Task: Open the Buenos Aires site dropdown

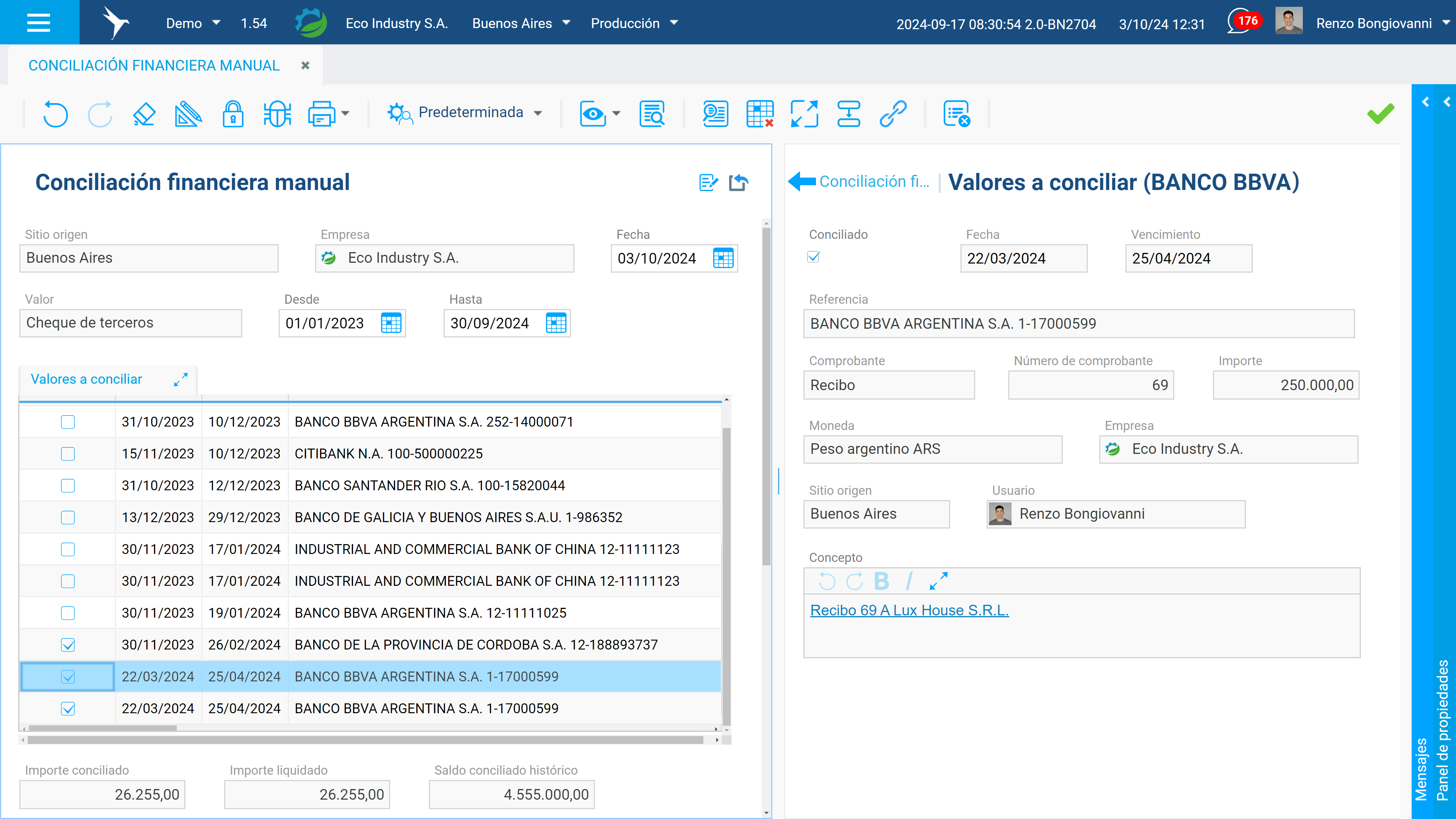Action: (x=521, y=23)
